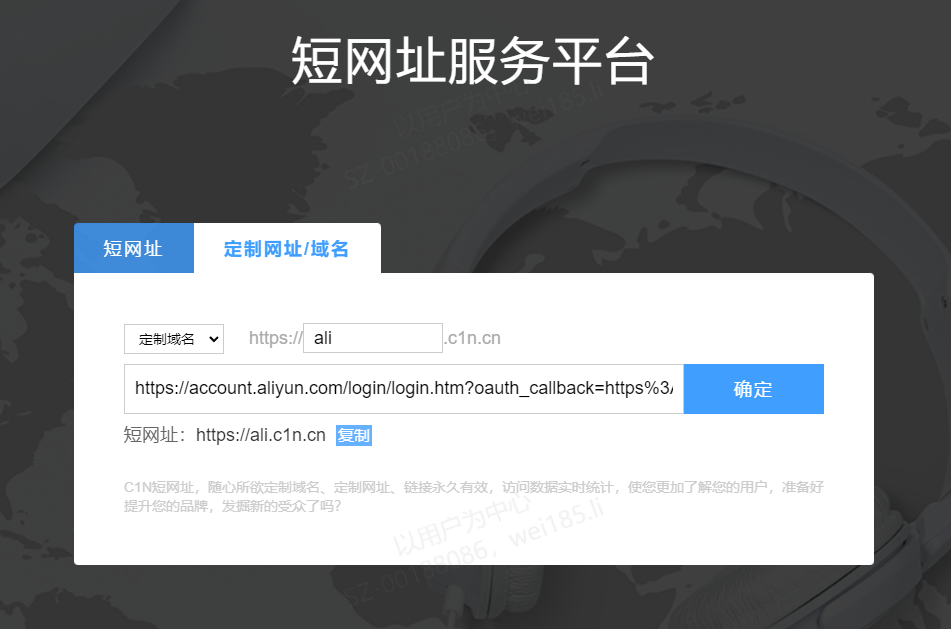Click the 确定 button
This screenshot has width=951, height=629.
tap(753, 389)
